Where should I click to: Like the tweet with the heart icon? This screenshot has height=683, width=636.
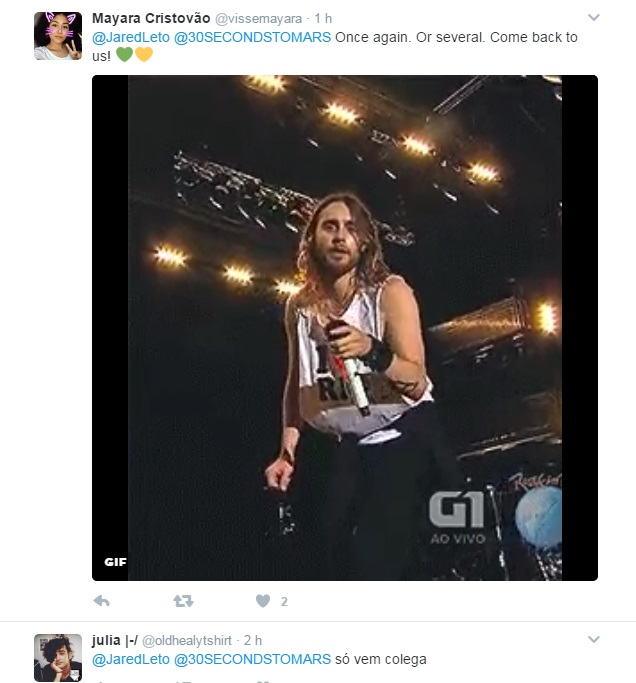pos(263,601)
